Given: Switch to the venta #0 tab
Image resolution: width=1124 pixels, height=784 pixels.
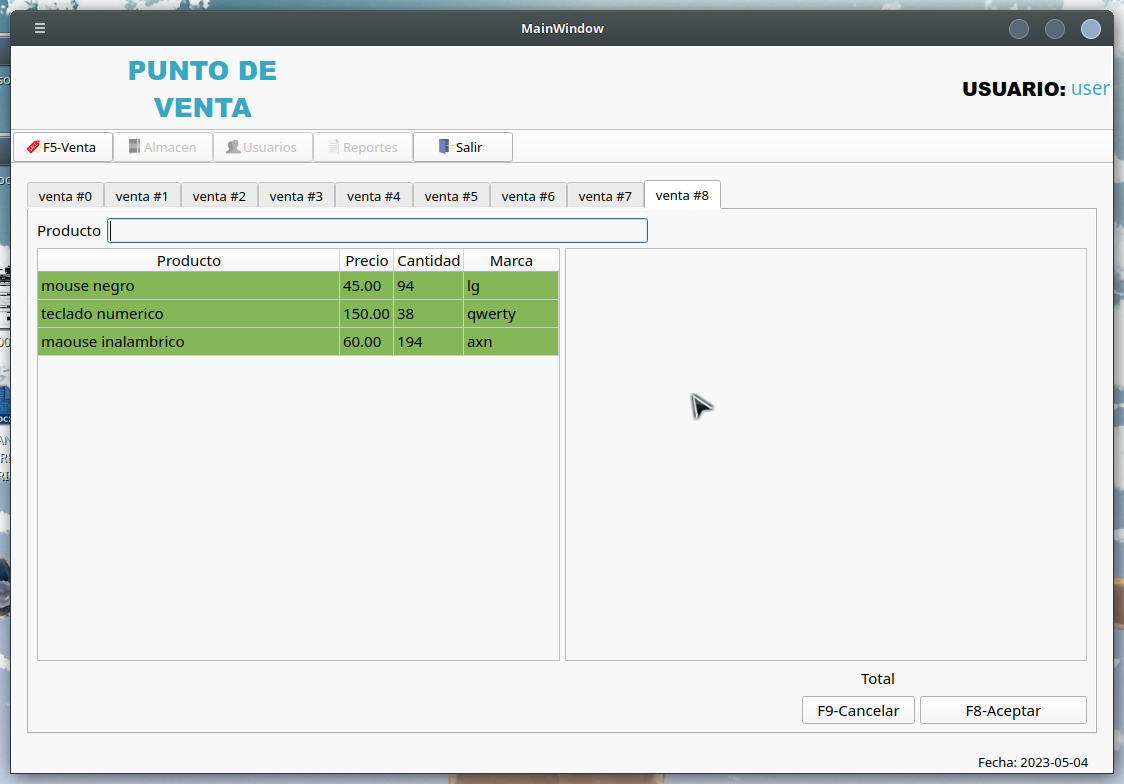Looking at the screenshot, I should [x=65, y=196].
